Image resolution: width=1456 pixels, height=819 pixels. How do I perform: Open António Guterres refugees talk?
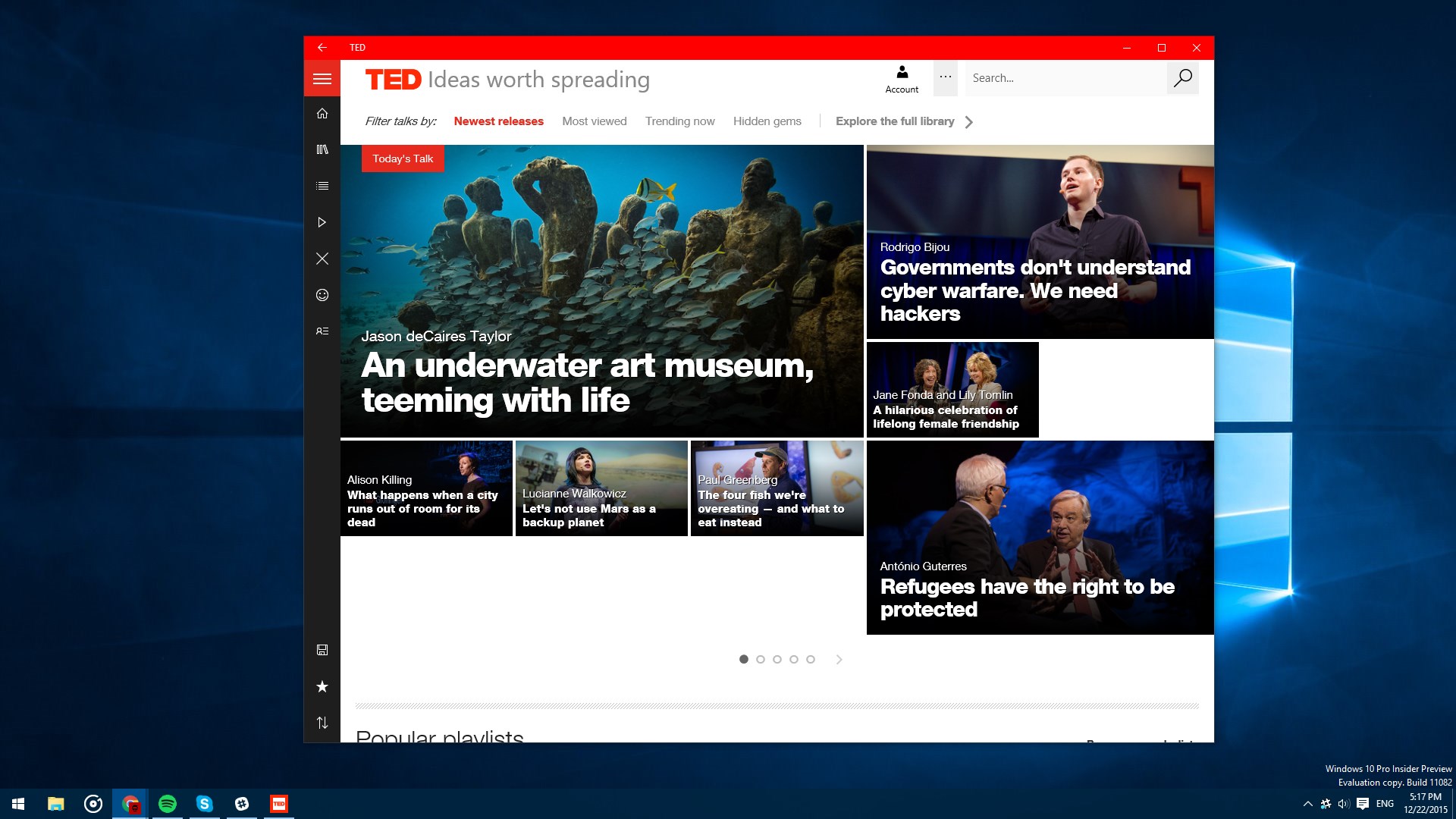1040,538
